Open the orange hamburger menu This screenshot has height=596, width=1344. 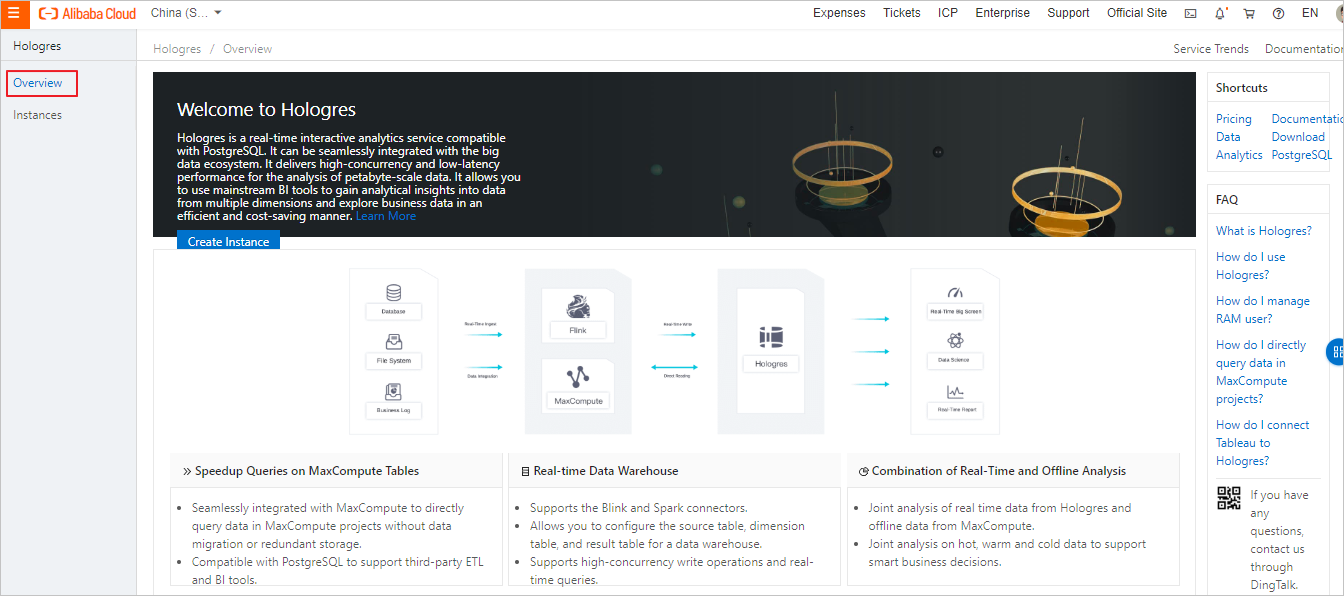(x=14, y=14)
